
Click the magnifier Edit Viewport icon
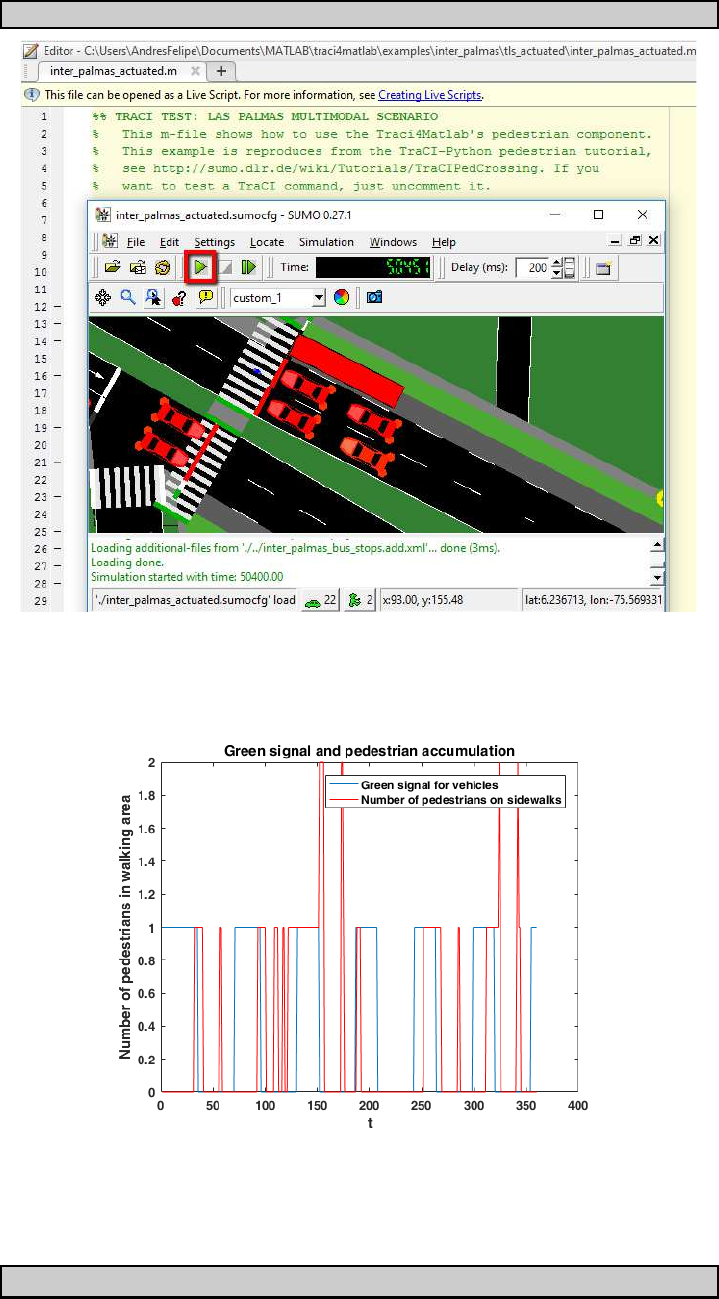[x=127, y=297]
